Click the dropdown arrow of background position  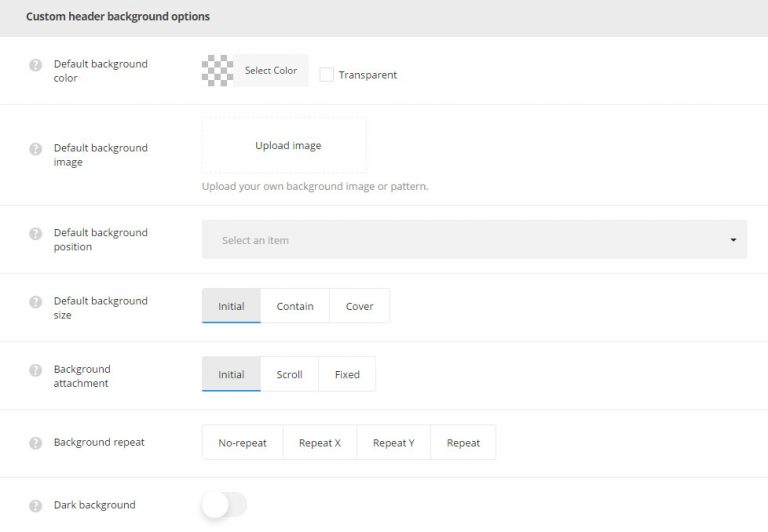pyautogui.click(x=733, y=240)
